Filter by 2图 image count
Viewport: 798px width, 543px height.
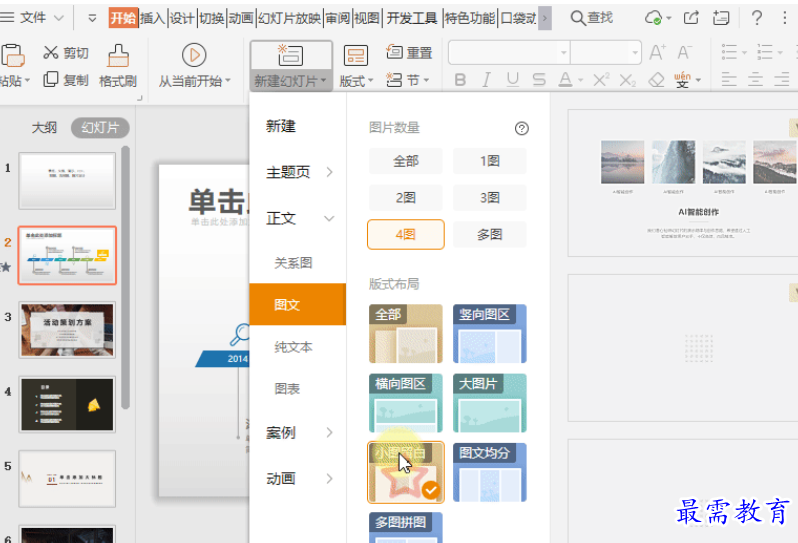pos(406,197)
